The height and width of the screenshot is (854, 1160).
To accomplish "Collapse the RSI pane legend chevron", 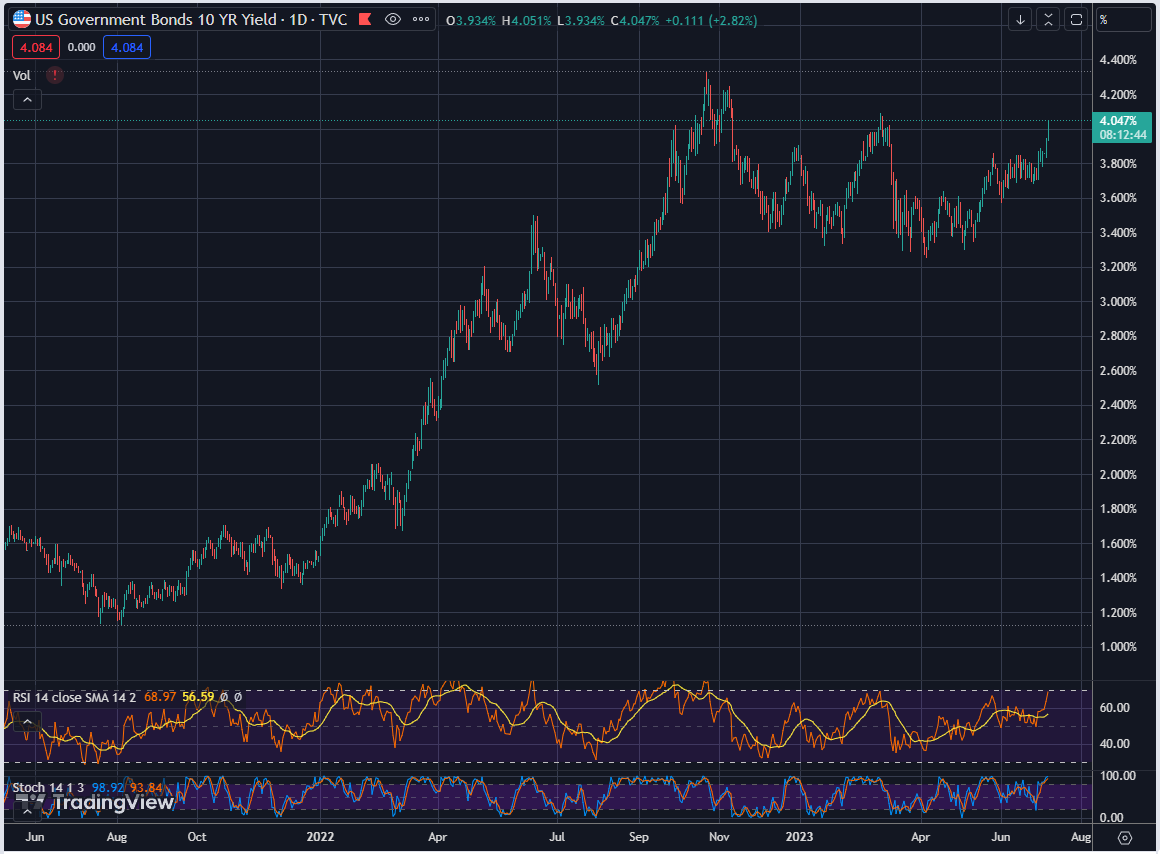I will point(27,722).
